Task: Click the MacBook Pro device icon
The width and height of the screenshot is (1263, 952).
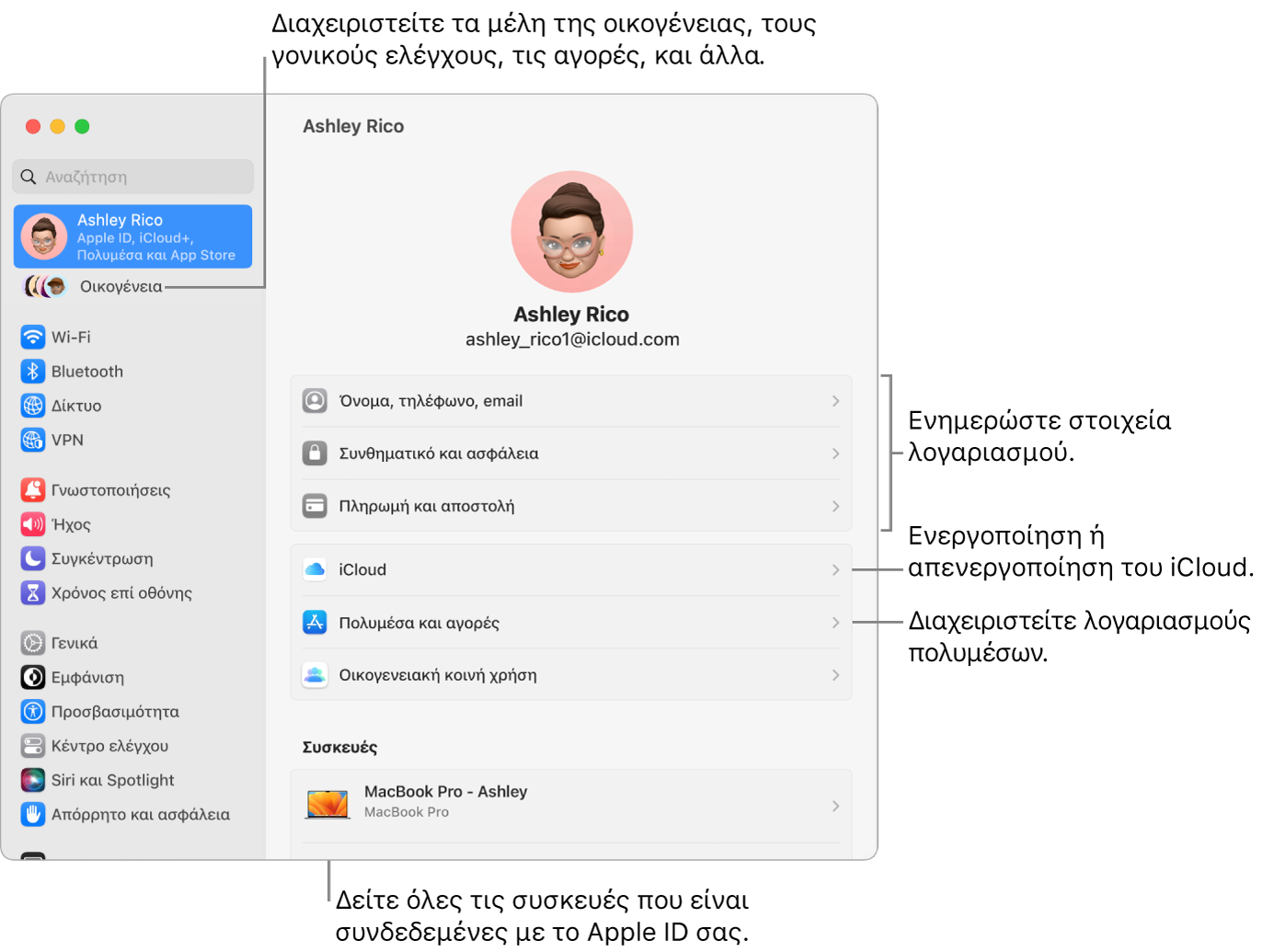Action: click(x=327, y=804)
